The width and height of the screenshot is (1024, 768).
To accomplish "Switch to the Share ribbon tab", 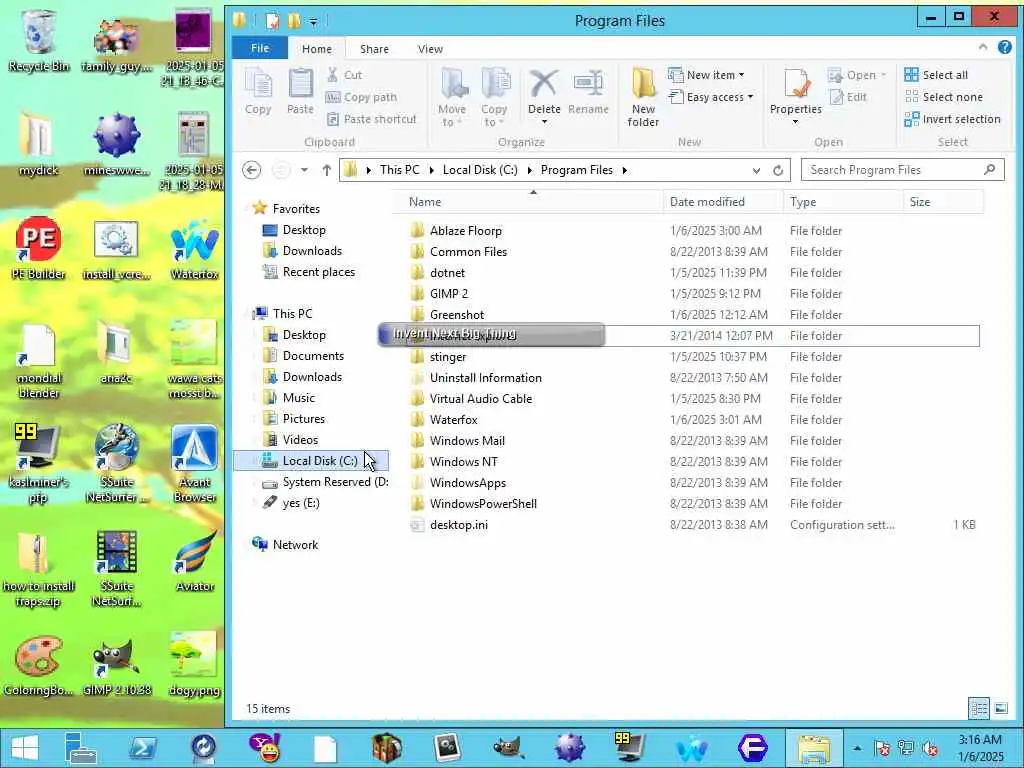I will [374, 49].
